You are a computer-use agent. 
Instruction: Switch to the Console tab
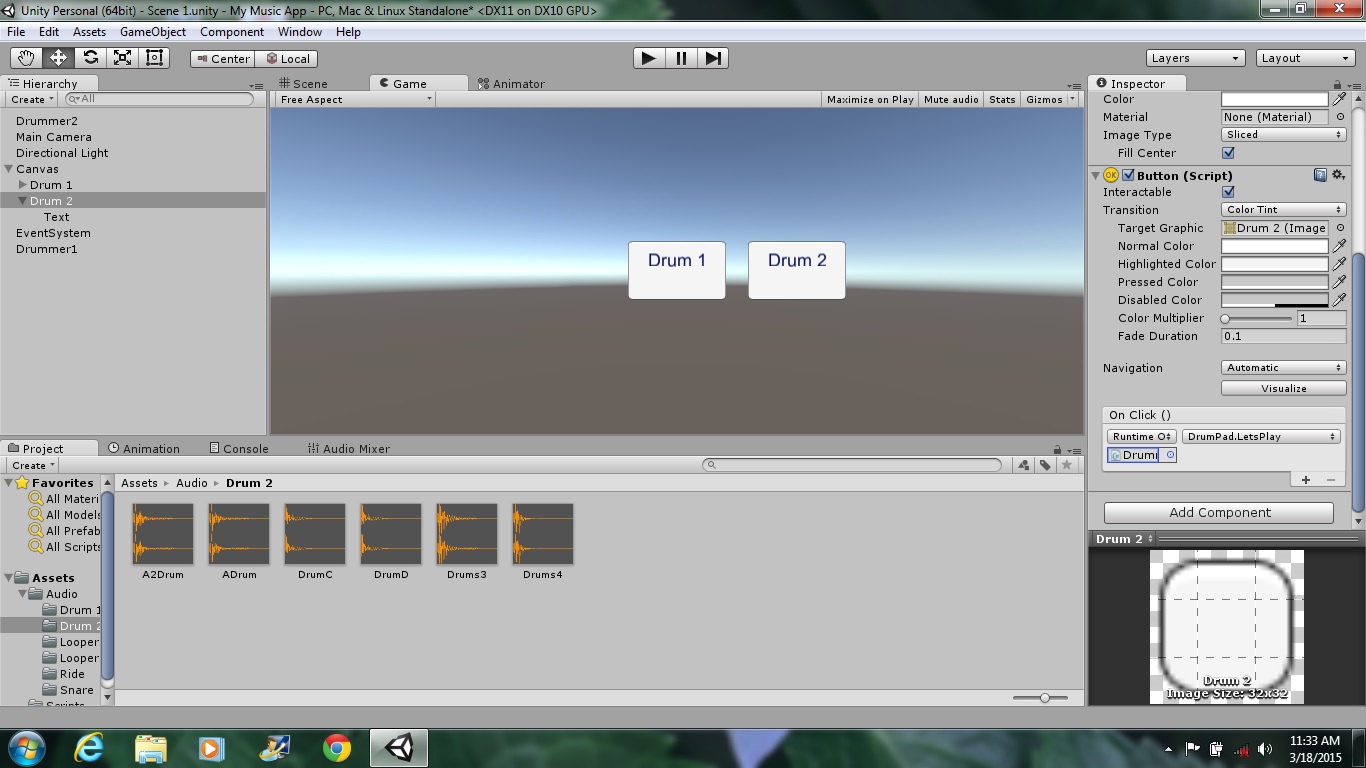coord(239,449)
